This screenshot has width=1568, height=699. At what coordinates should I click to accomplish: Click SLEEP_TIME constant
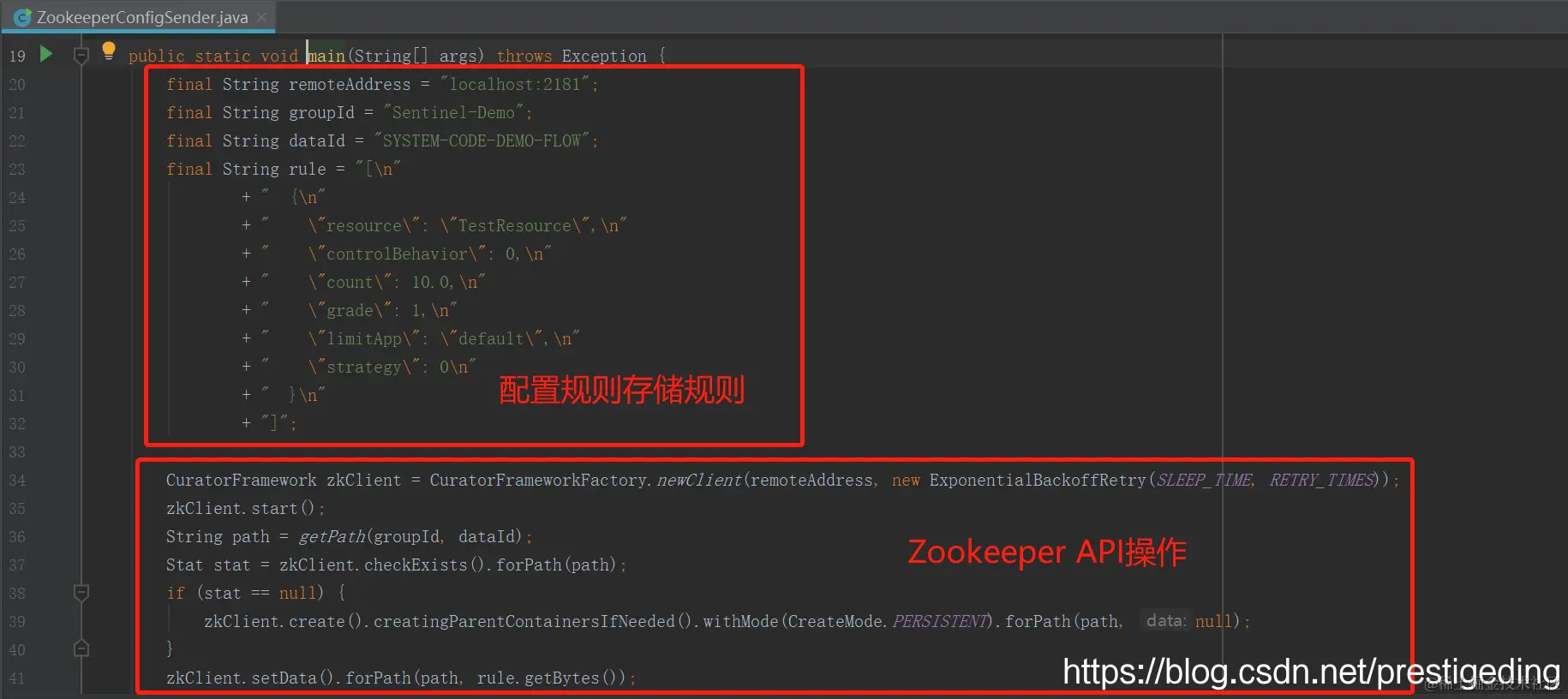coord(1204,480)
